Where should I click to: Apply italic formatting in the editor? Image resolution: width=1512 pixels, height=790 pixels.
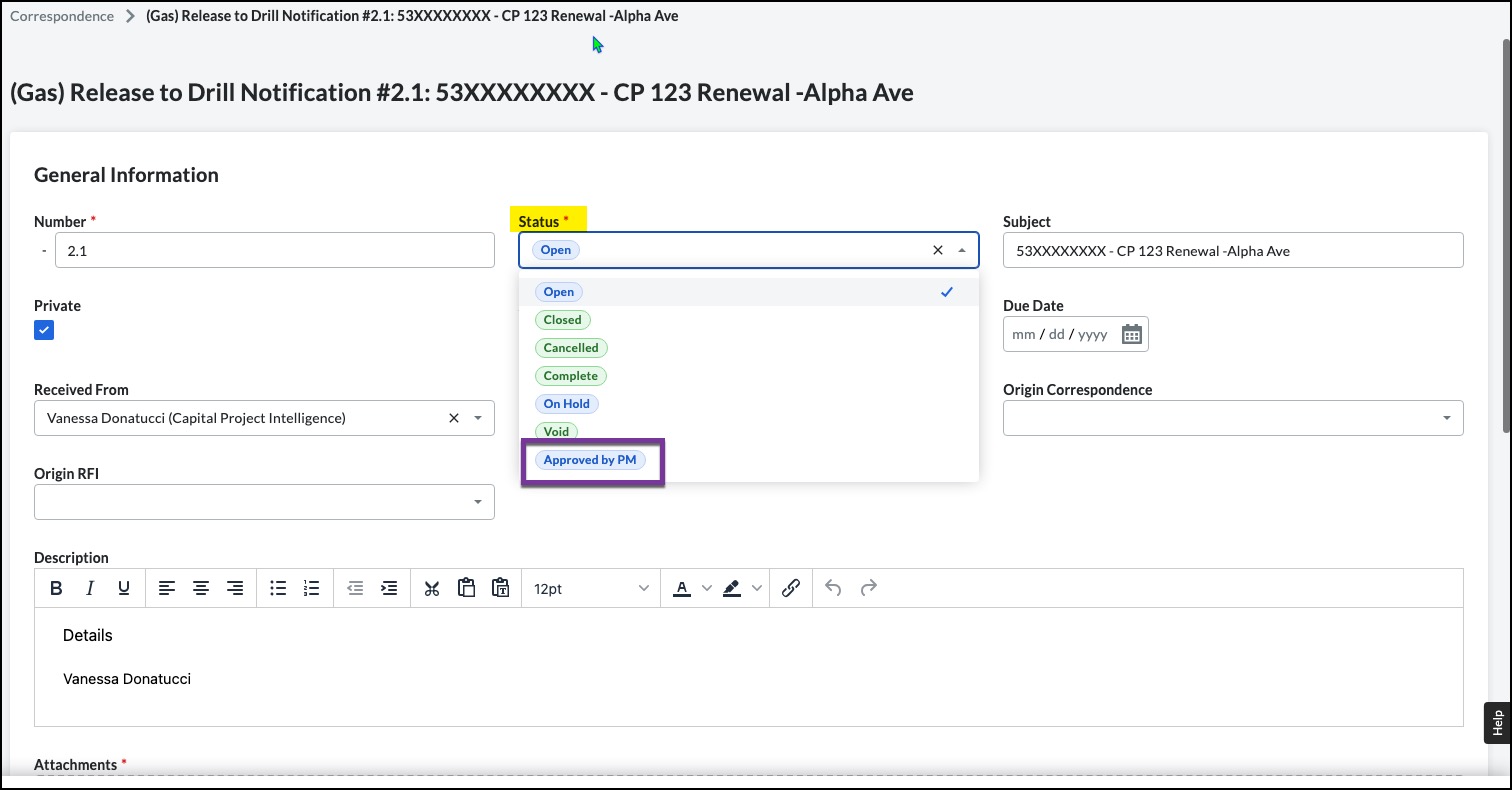coord(90,589)
